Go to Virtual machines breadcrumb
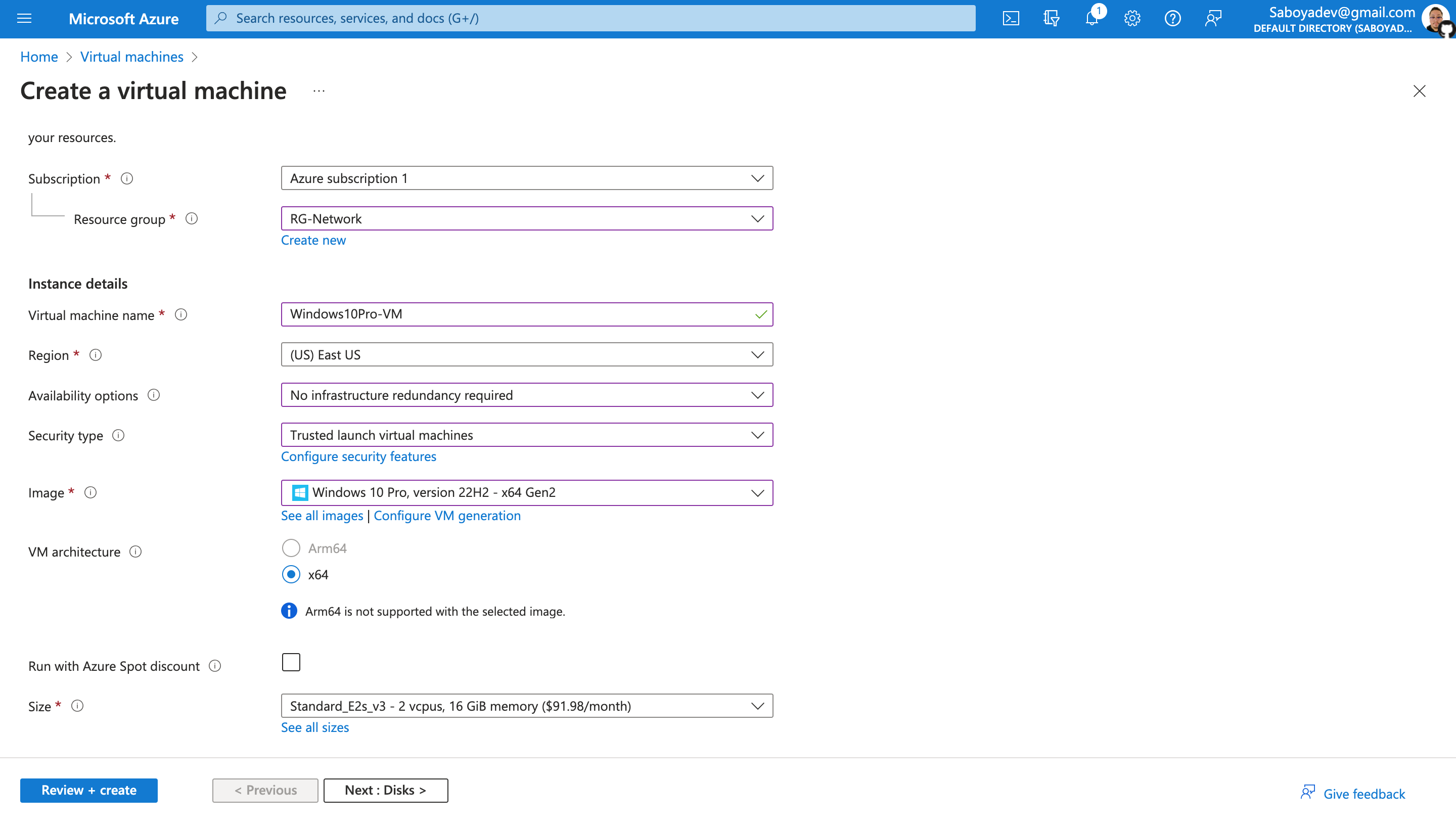Screen dimensions: 1456x828 [131, 57]
